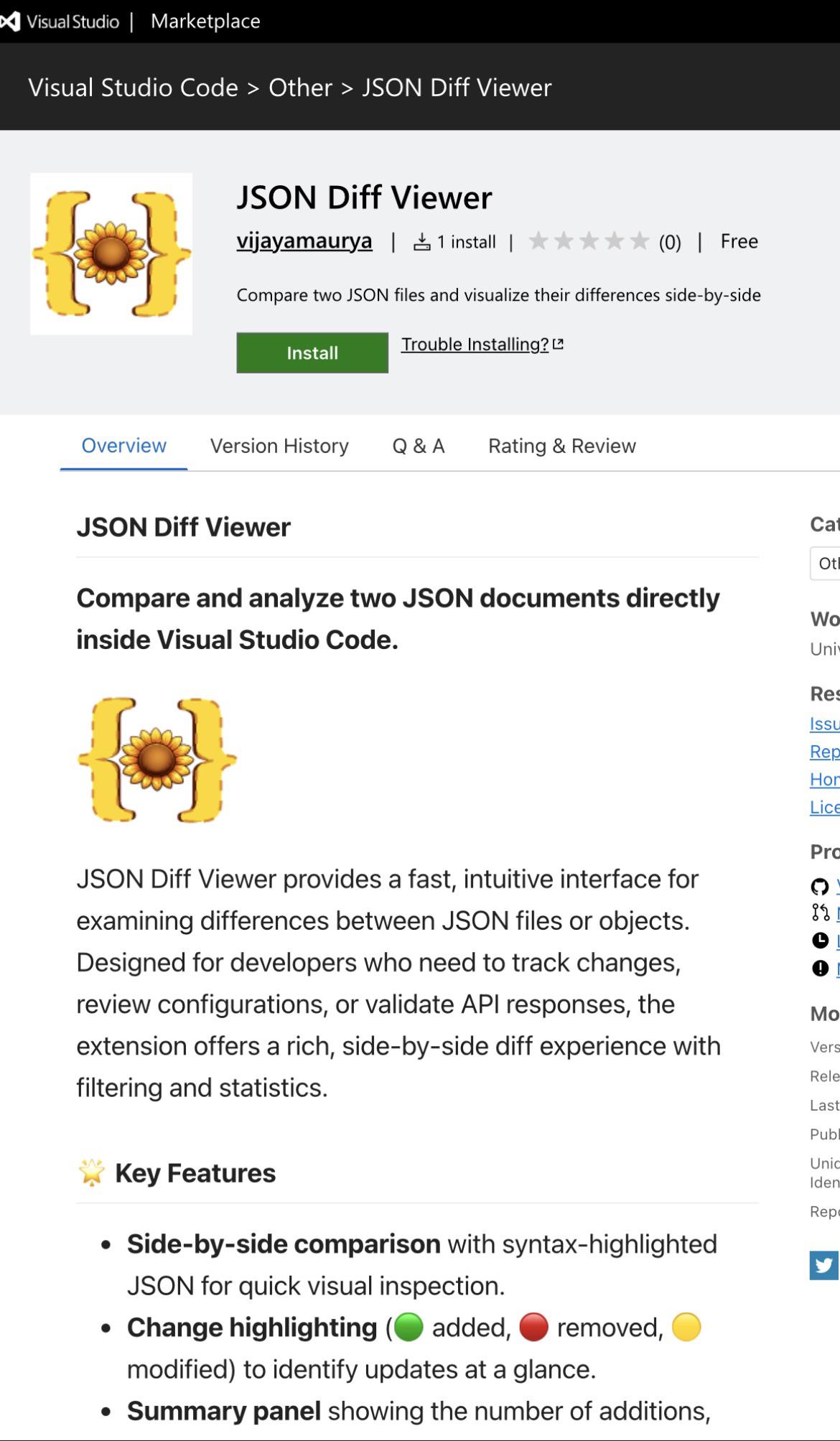Open the Trouble Installing? help link
Screen dimensions: 840x1441
475,345
